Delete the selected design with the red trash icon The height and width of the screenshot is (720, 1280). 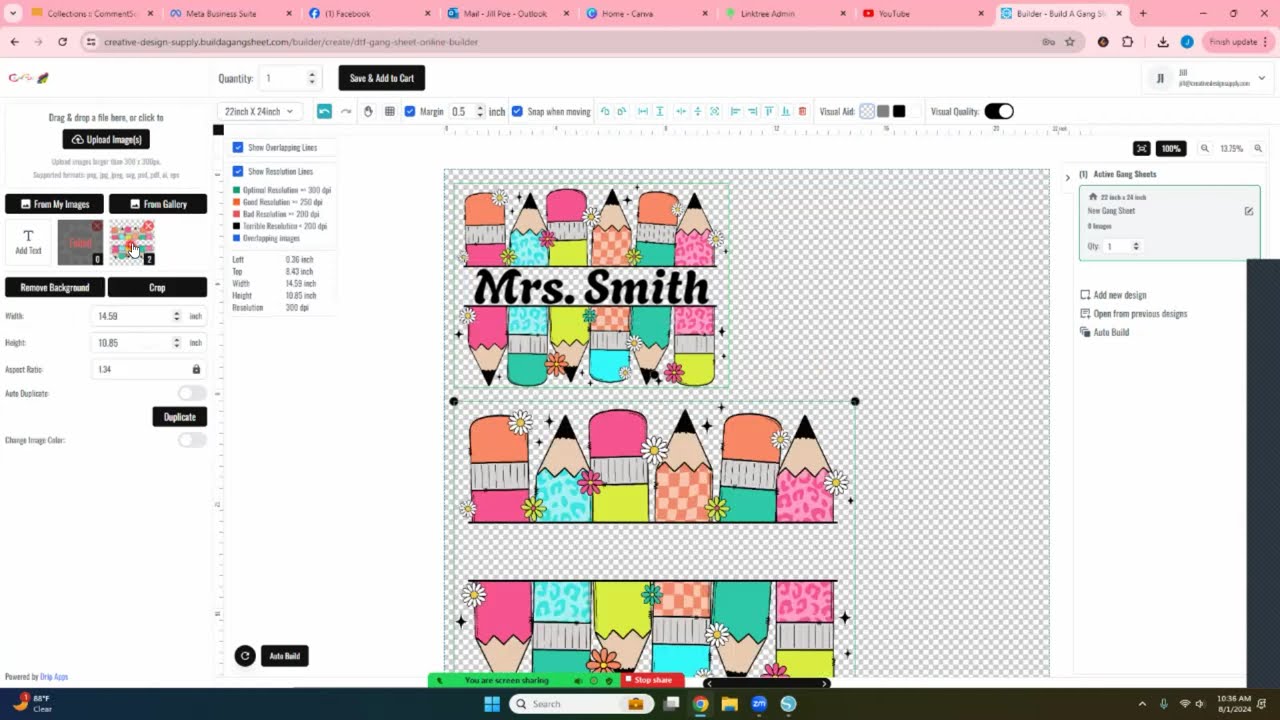pyautogui.click(x=802, y=111)
